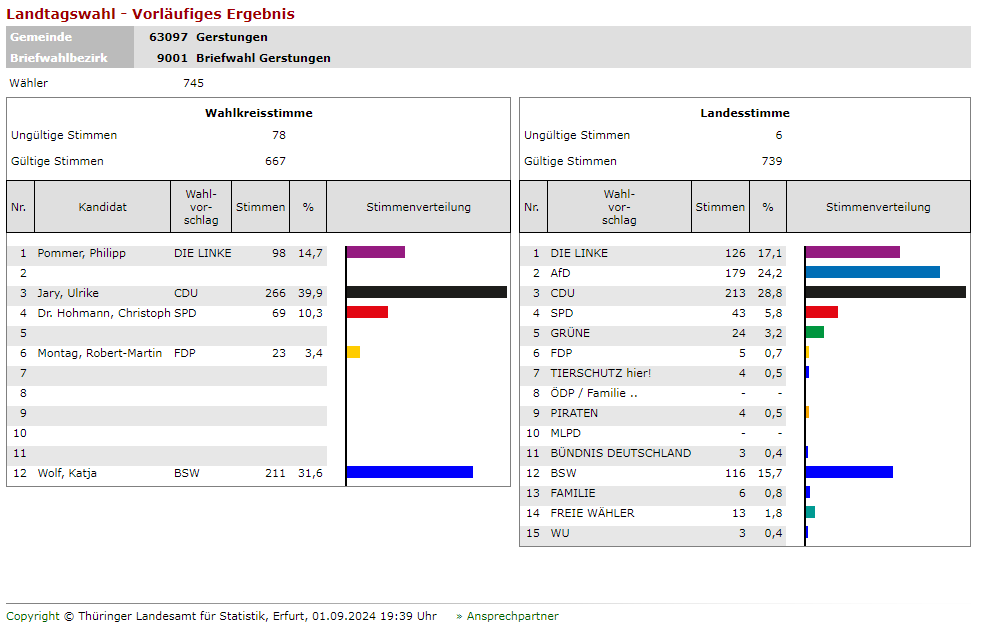Click the Wahlkreisstimme section title
This screenshot has height=641, width=984.
click(258, 113)
